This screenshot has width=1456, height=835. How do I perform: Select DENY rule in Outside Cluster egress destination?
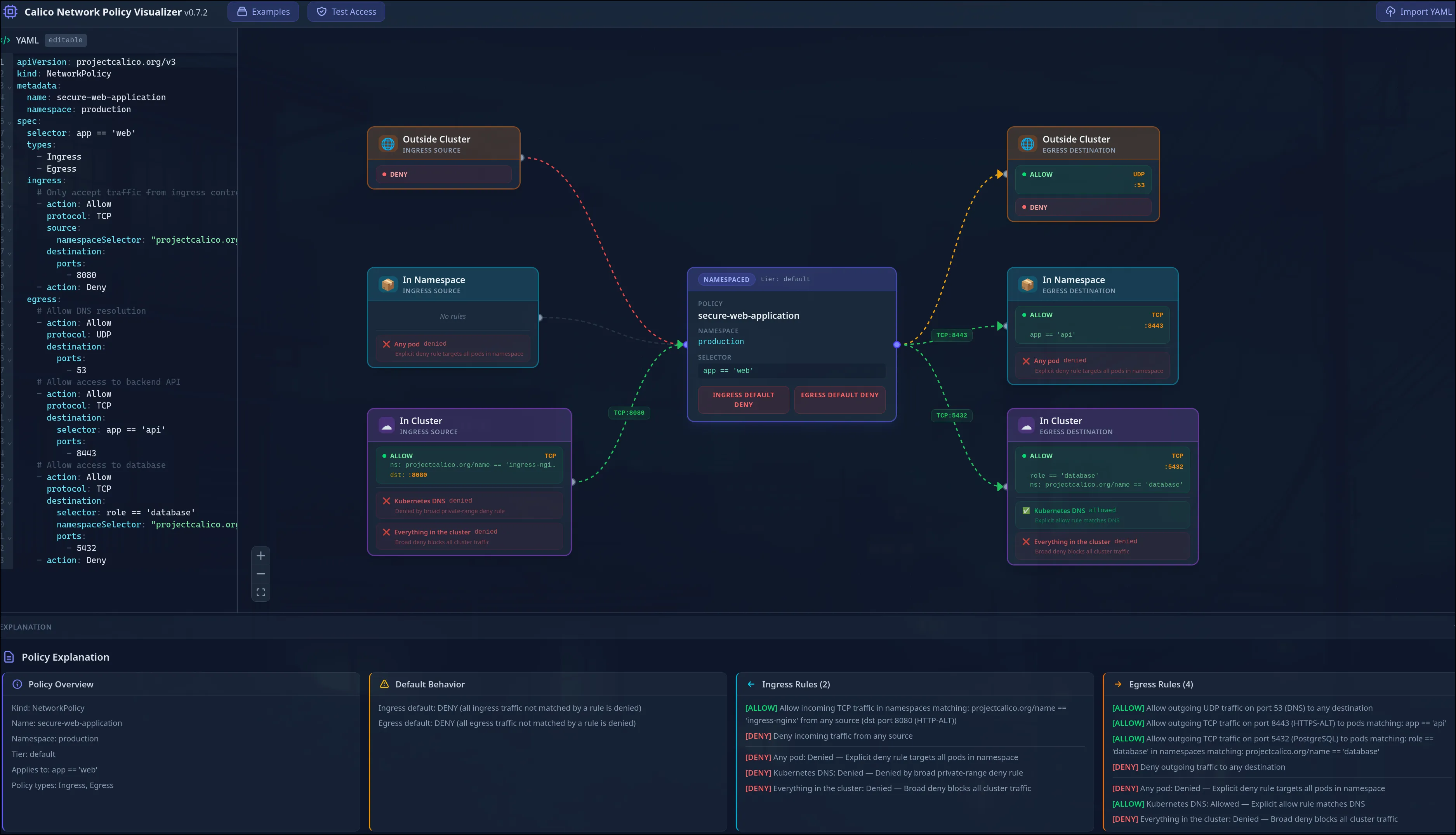(x=1083, y=207)
